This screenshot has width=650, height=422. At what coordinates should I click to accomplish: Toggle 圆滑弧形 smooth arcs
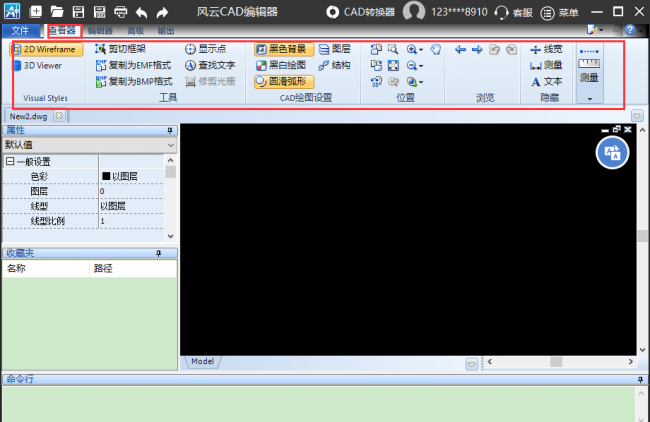(284, 81)
